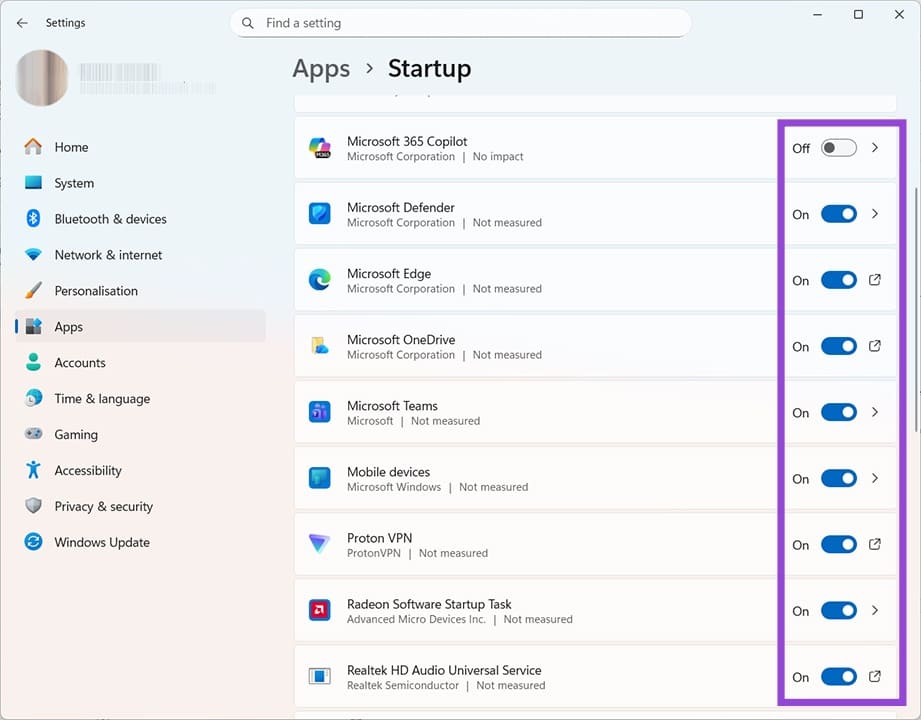This screenshot has height=720, width=921.
Task: Click the Windows Update icon in sidebar
Action: (31, 542)
